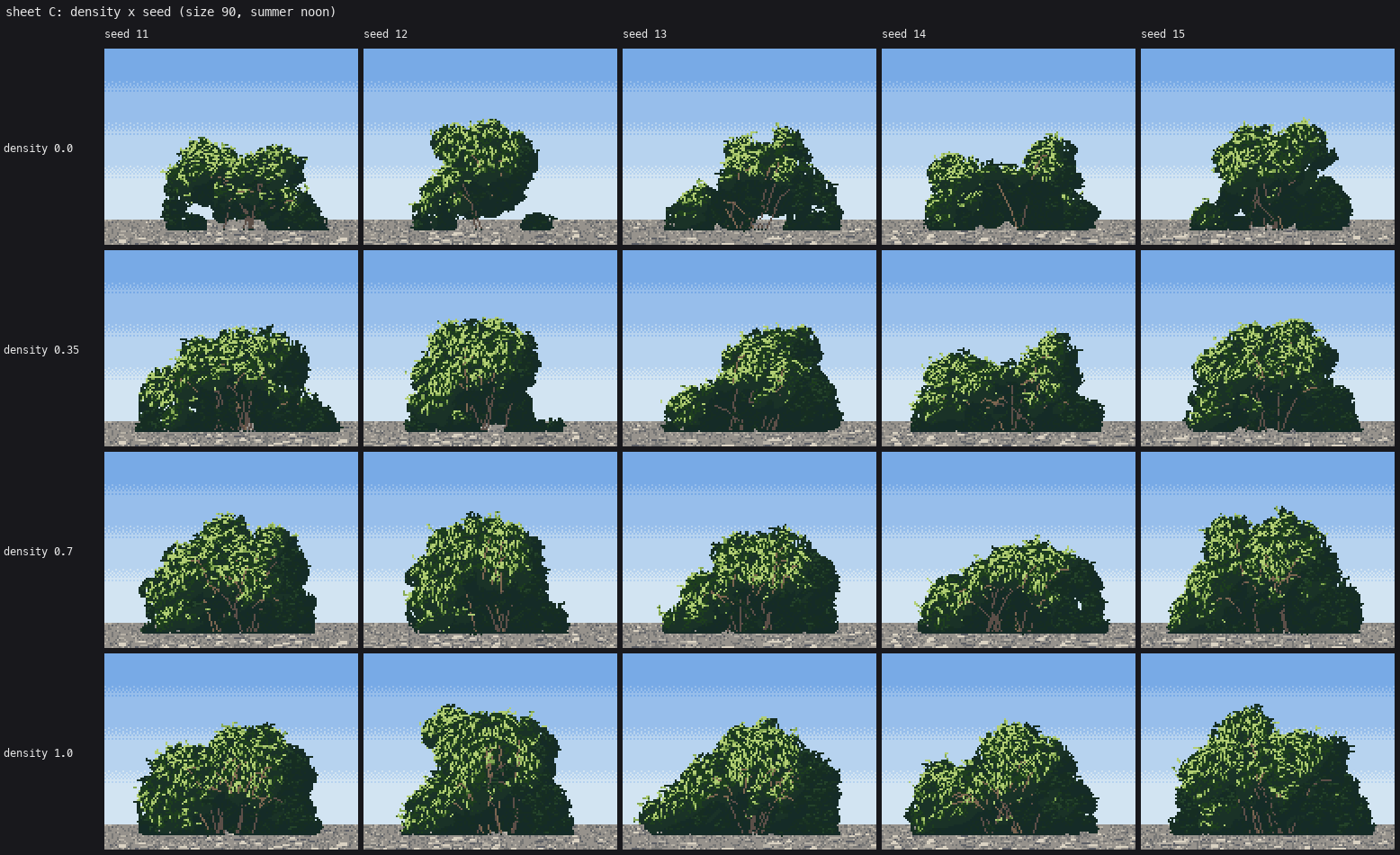Click the 'seed 11' column header
The image size is (1400, 855).
[127, 34]
